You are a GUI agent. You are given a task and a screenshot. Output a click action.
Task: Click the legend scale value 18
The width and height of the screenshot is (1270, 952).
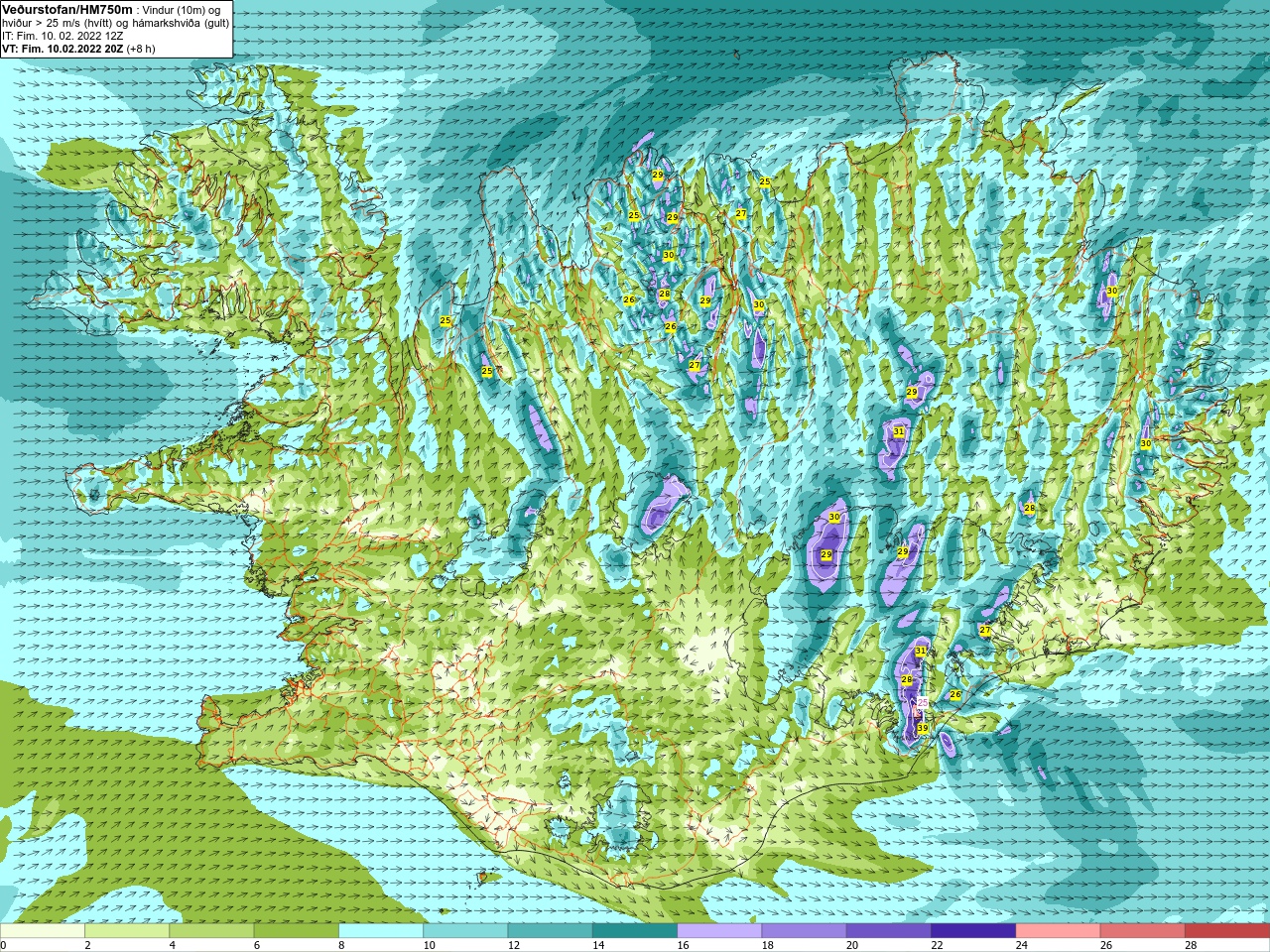pyautogui.click(x=768, y=945)
